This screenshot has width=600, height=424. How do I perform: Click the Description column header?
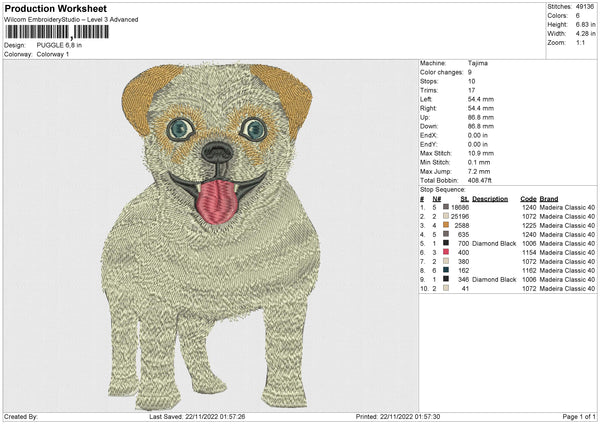[x=490, y=198]
